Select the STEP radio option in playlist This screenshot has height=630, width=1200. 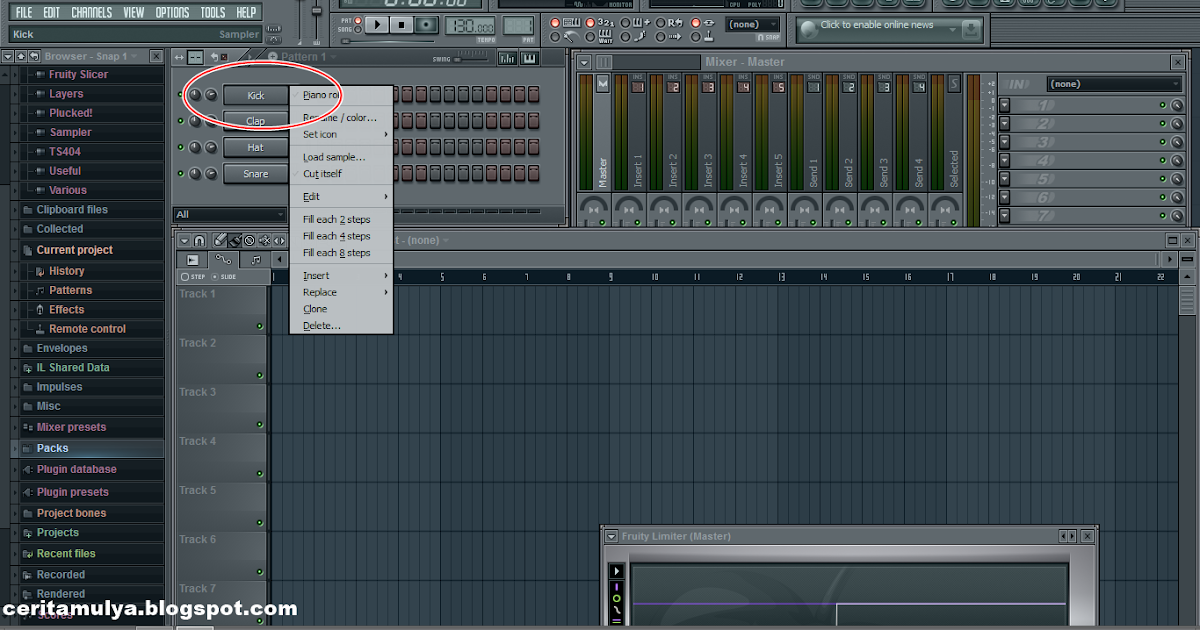(x=185, y=277)
